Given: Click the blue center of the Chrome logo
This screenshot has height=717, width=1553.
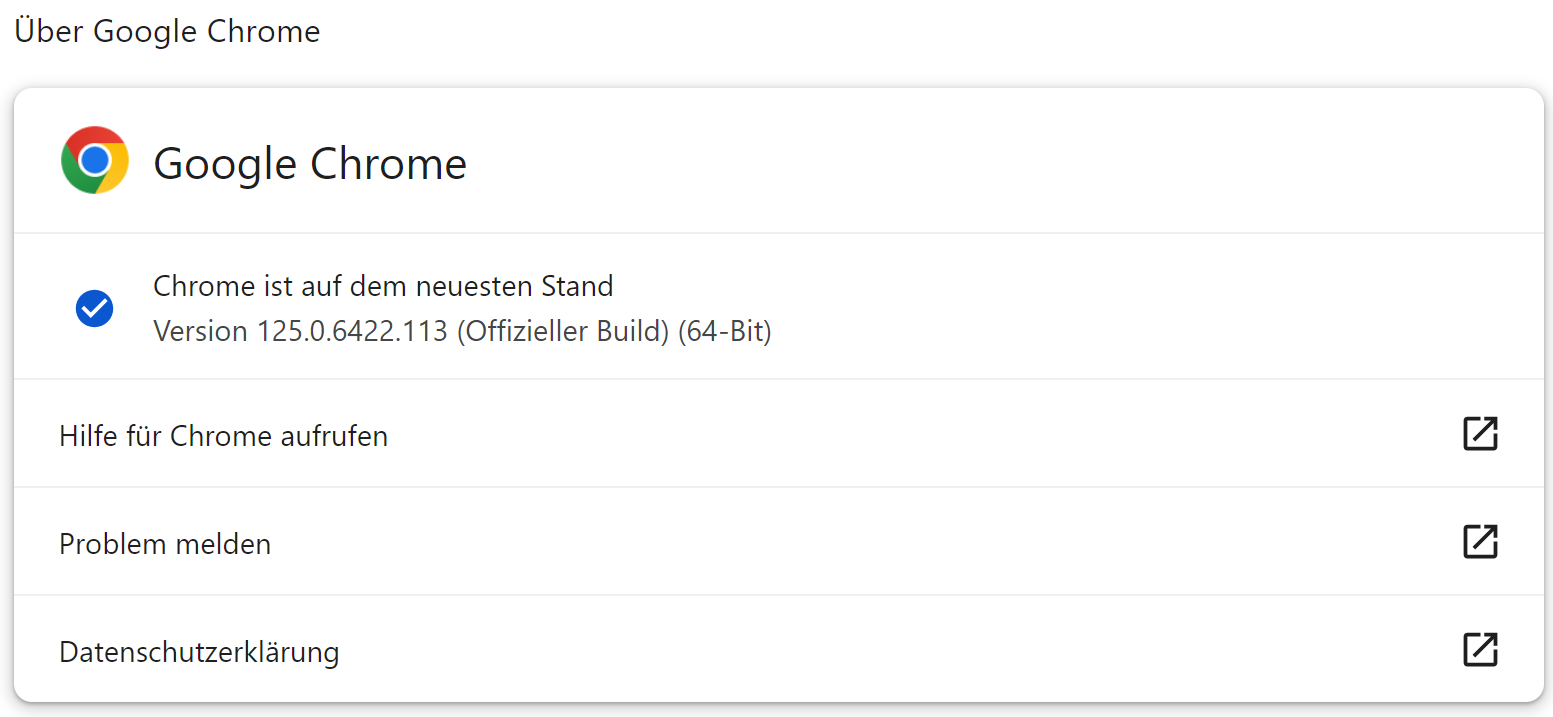Looking at the screenshot, I should [94, 160].
